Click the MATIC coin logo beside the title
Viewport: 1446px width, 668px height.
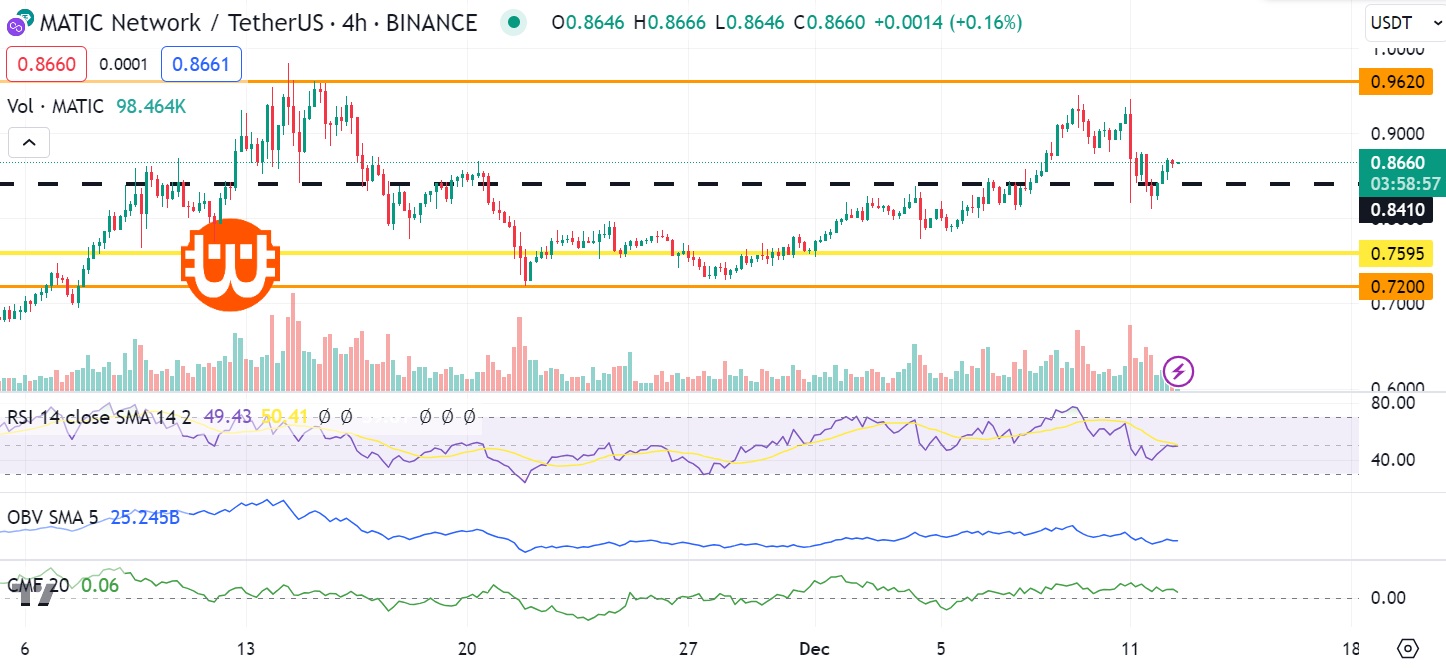[x=19, y=21]
